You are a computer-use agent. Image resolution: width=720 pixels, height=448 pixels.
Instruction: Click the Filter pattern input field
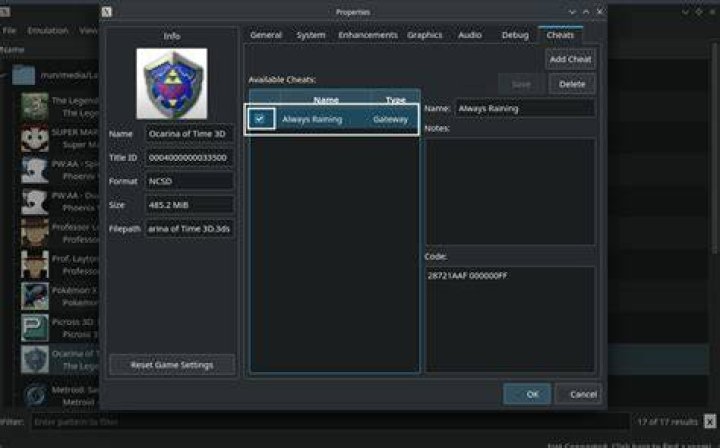coord(330,421)
